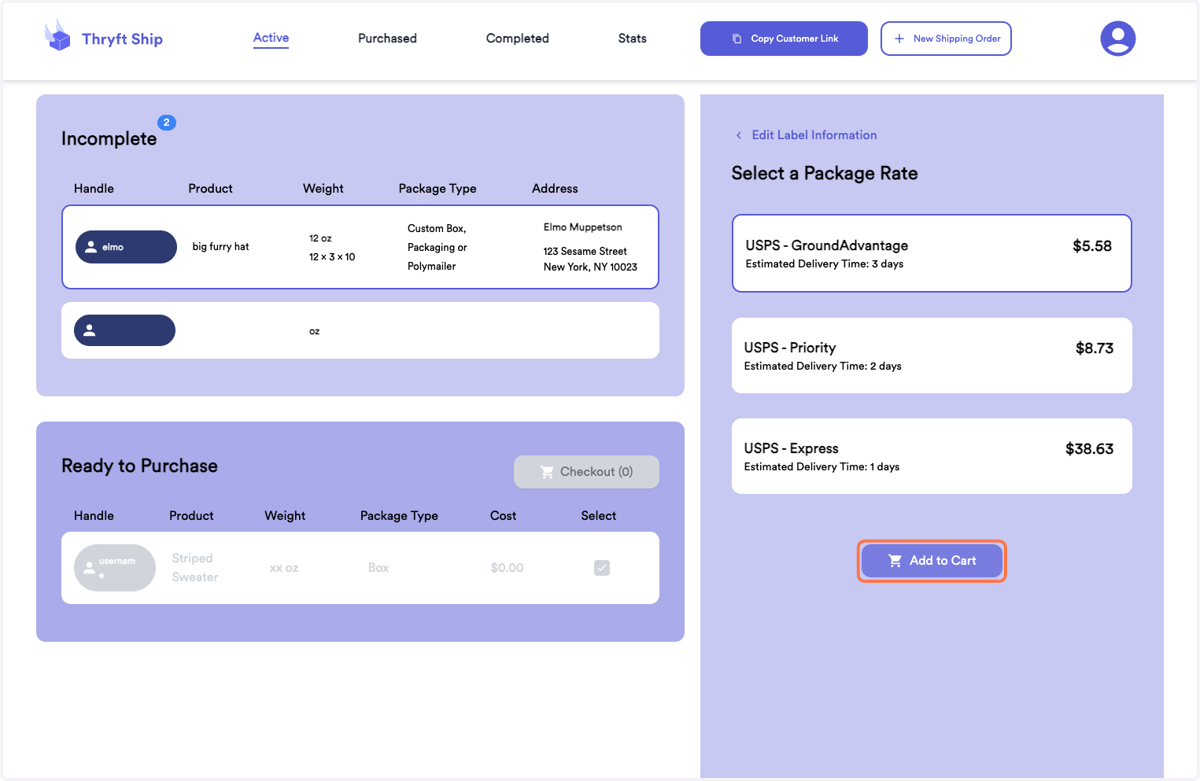The height and width of the screenshot is (781, 1200).
Task: Click the '$38.63' Express price
Action: 1089,449
